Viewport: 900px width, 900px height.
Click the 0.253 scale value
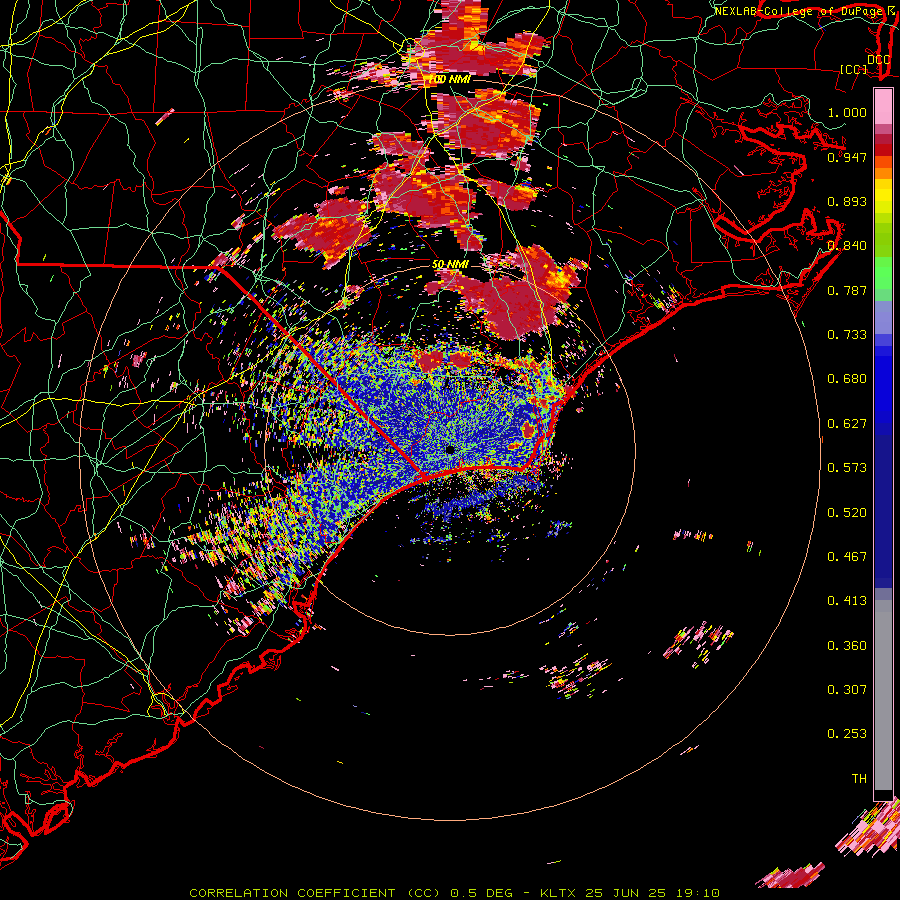point(847,734)
